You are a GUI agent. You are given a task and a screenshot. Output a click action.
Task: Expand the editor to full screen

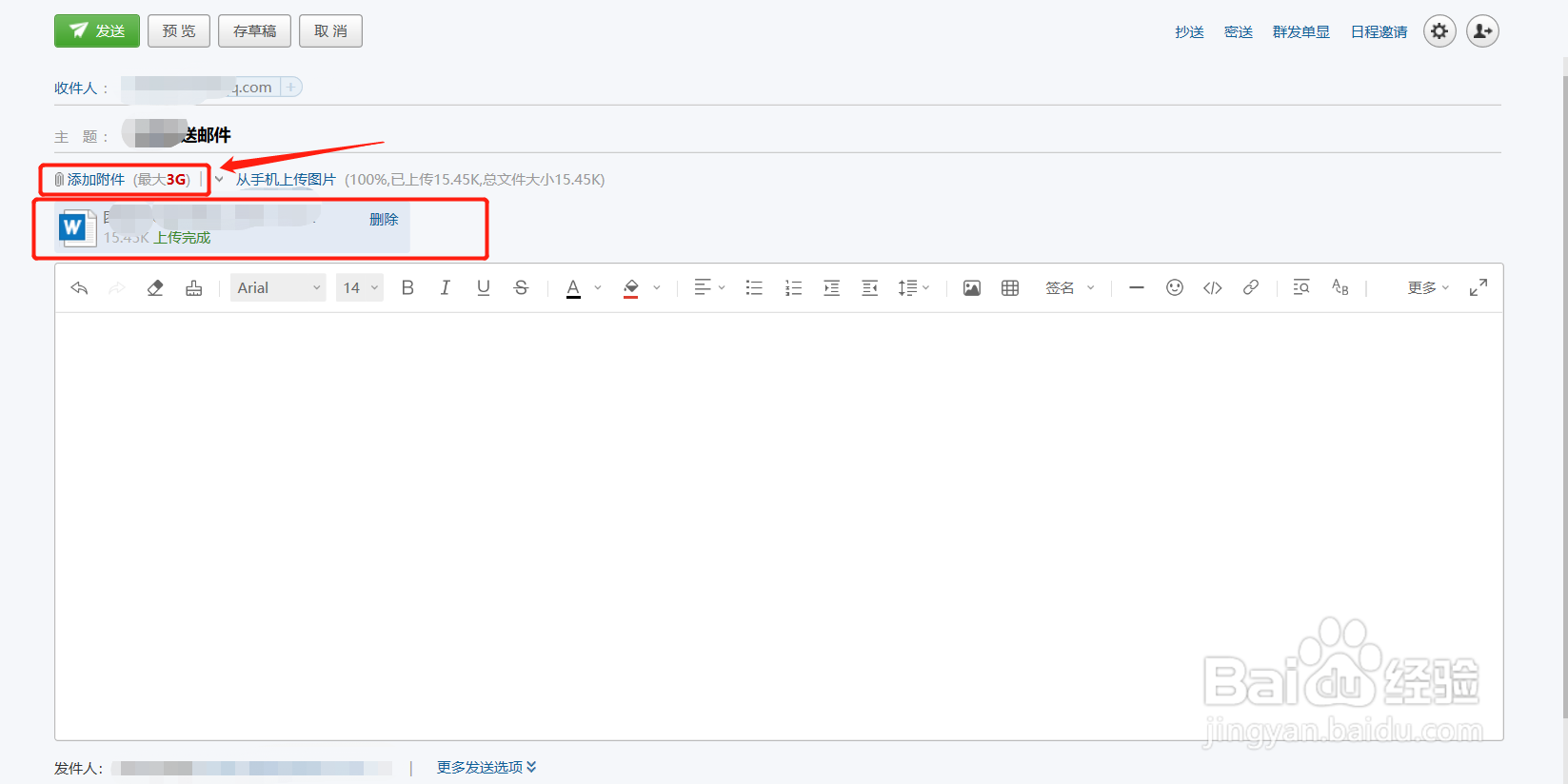click(1478, 287)
